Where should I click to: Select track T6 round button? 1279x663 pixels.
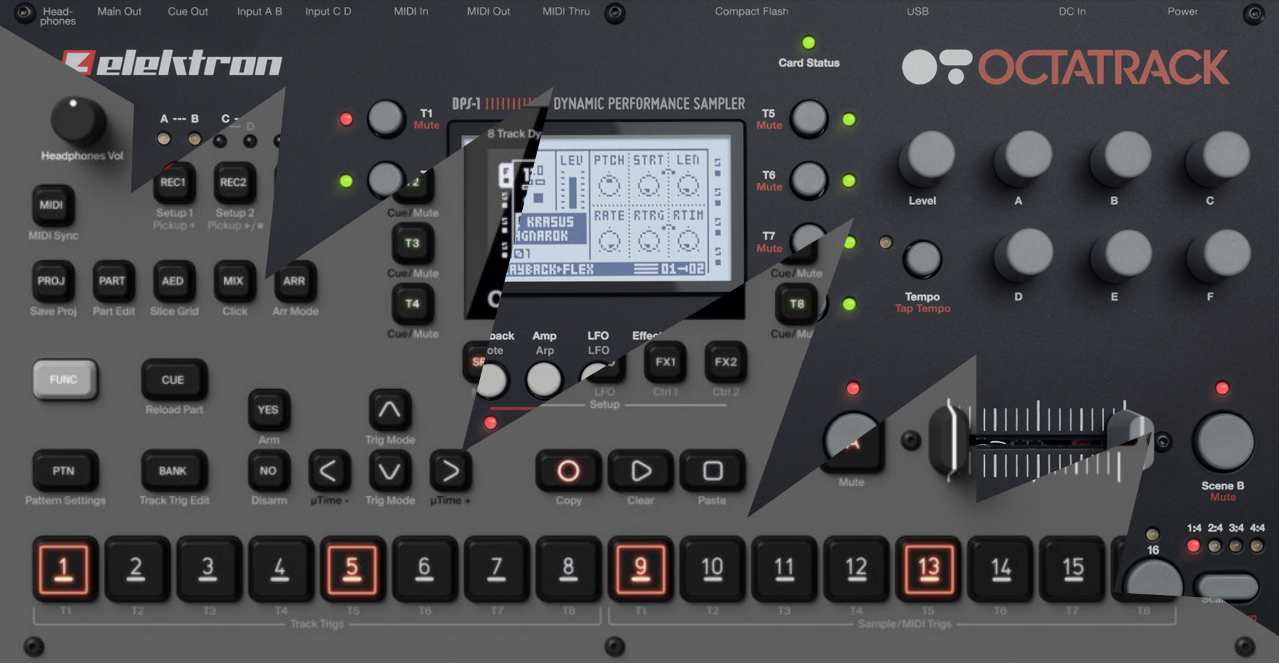tap(809, 180)
